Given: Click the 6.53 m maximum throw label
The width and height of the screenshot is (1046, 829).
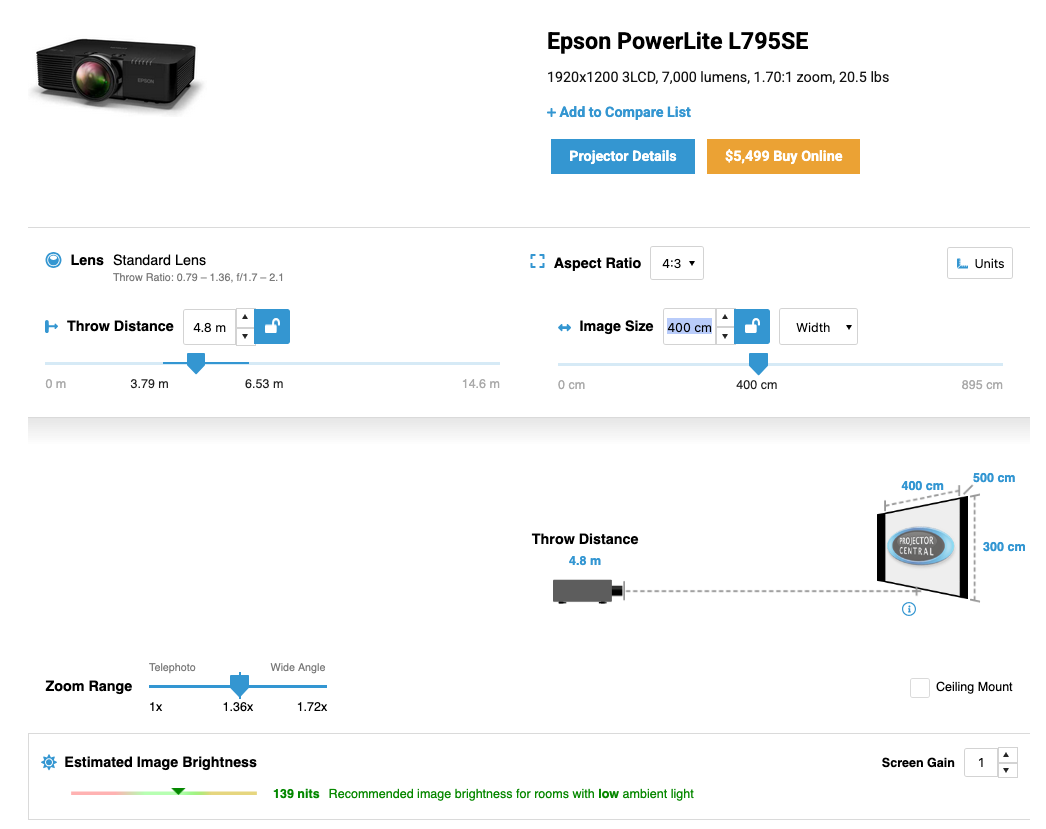Looking at the screenshot, I should pos(264,384).
